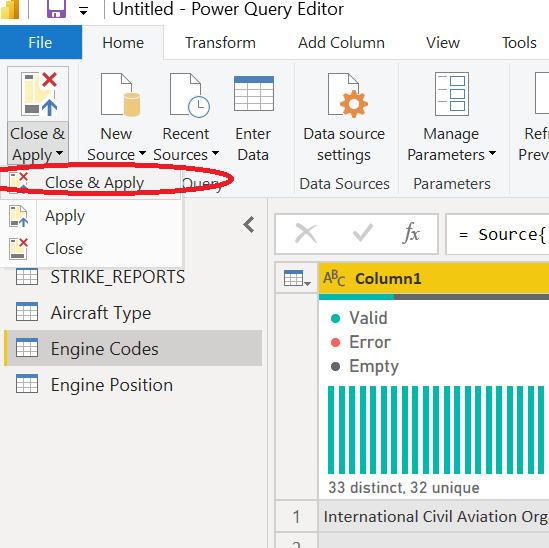
Task: Click the Manage Parameters icon
Action: coord(452,94)
